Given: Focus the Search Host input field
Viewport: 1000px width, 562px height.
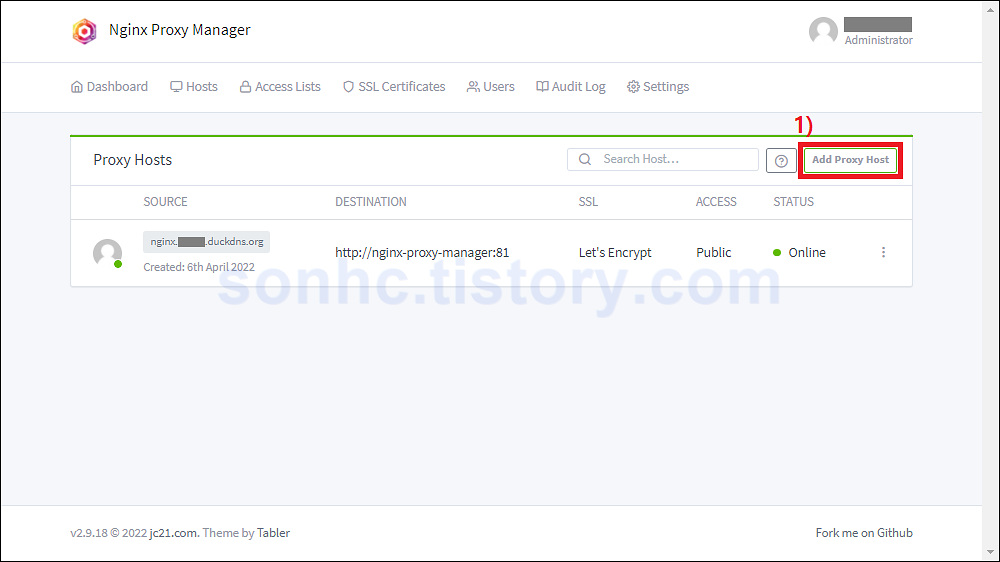Looking at the screenshot, I should [x=663, y=159].
